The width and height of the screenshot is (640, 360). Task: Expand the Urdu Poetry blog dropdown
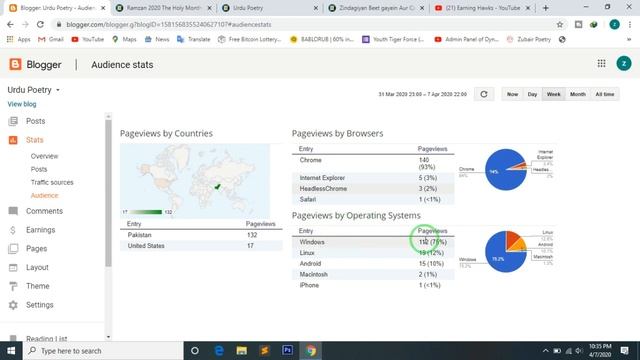point(58,90)
